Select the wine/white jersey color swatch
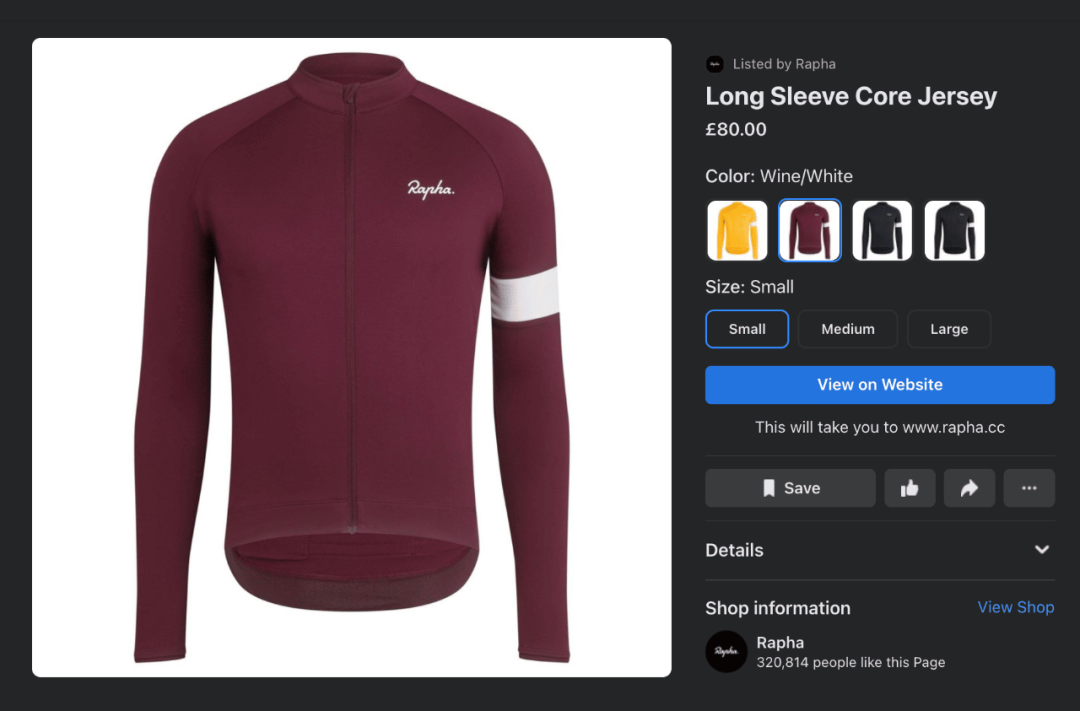Viewport: 1080px width, 711px height. [810, 230]
